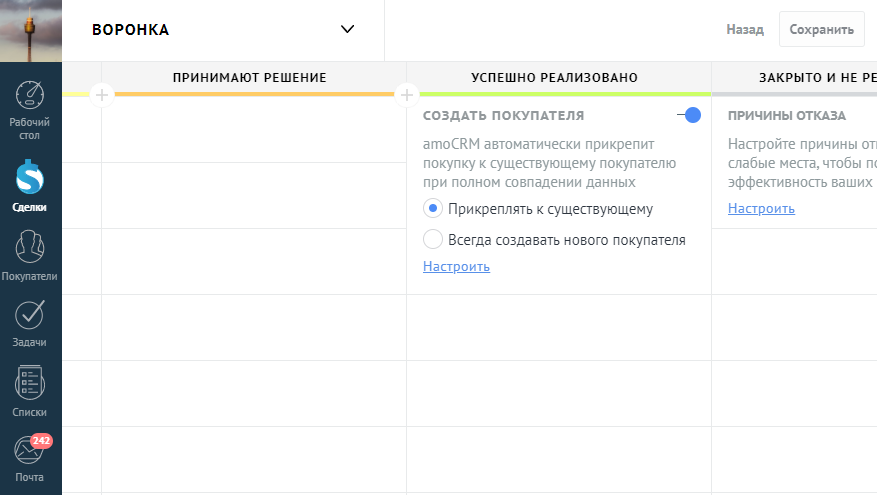Click the Принимают решение stage header
This screenshot has height=495, width=877.
pos(249,78)
